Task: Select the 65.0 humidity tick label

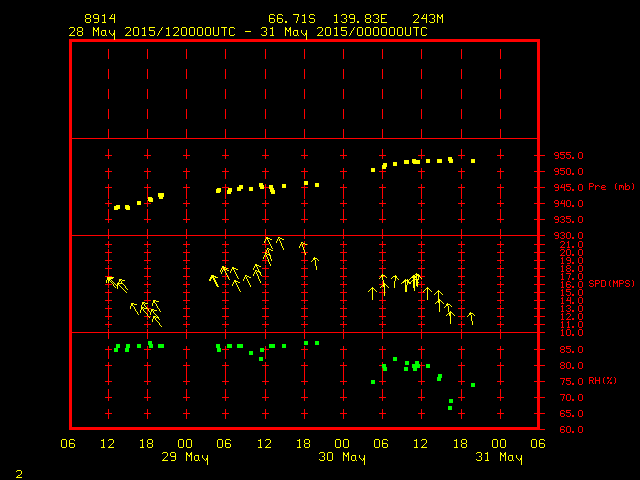Action: (x=571, y=413)
